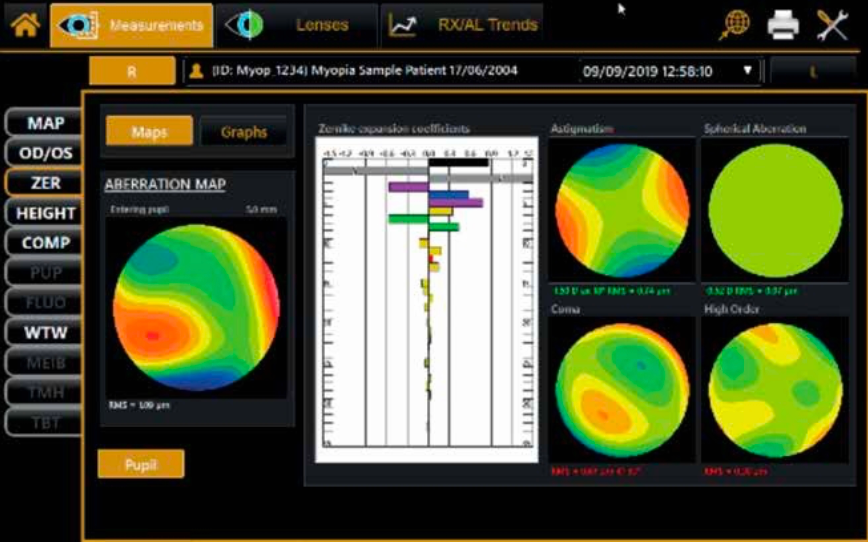Switch to the Graphs view tab
The width and height of the screenshot is (868, 542).
tap(244, 132)
